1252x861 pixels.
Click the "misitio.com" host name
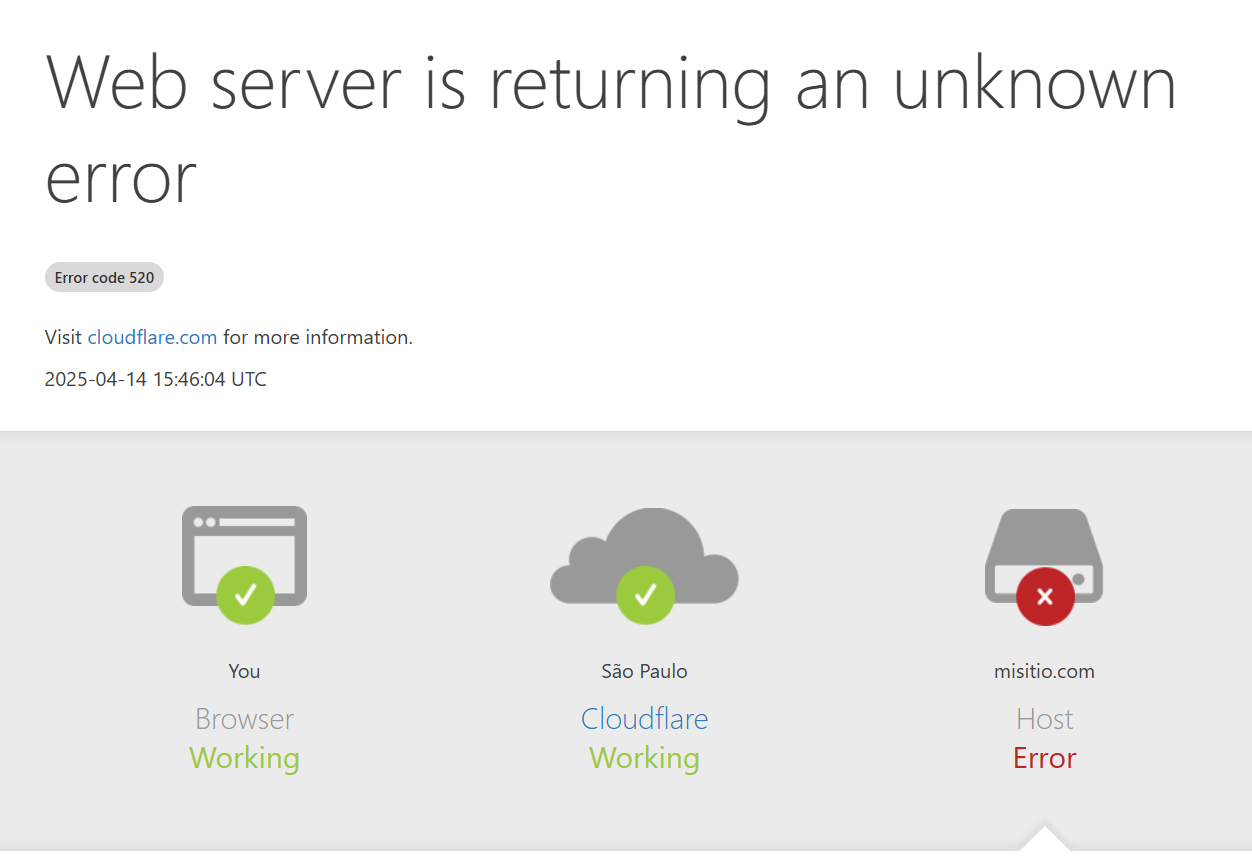(1045, 671)
